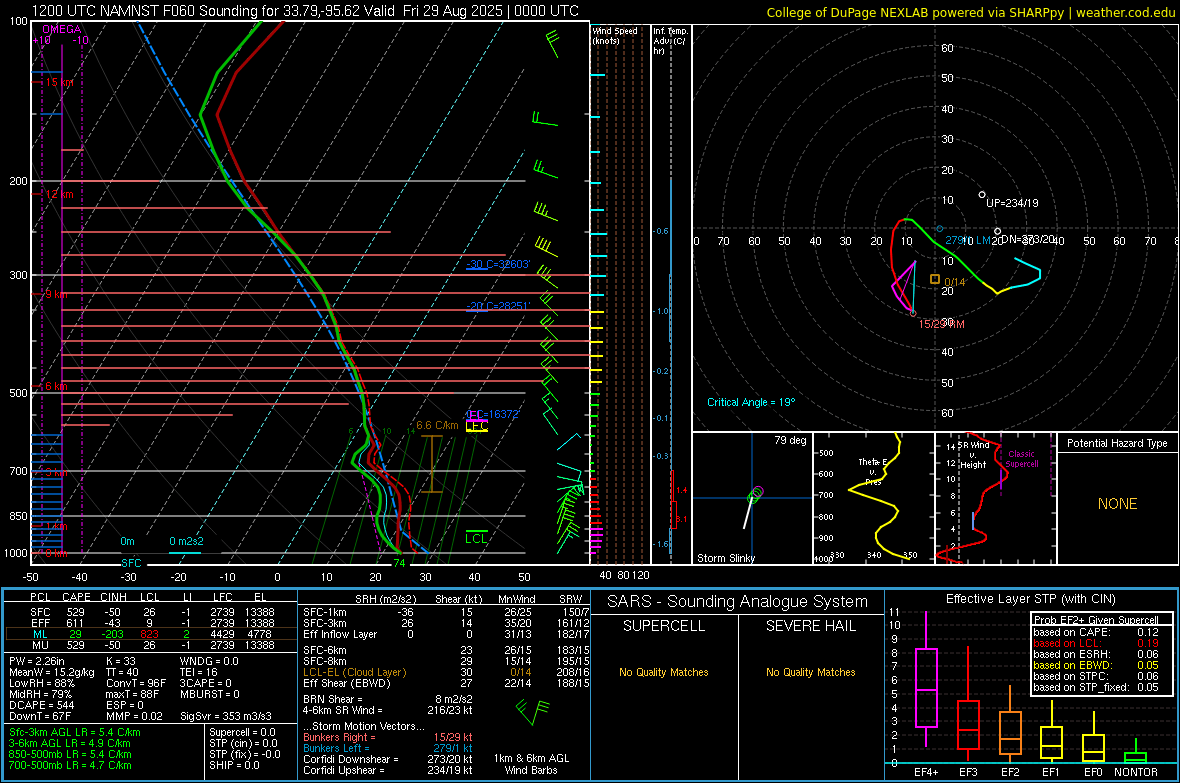Click the red based on LCL: 0.19 line
Screen dimensions: 1180x783
pyautogui.click(x=1096, y=643)
